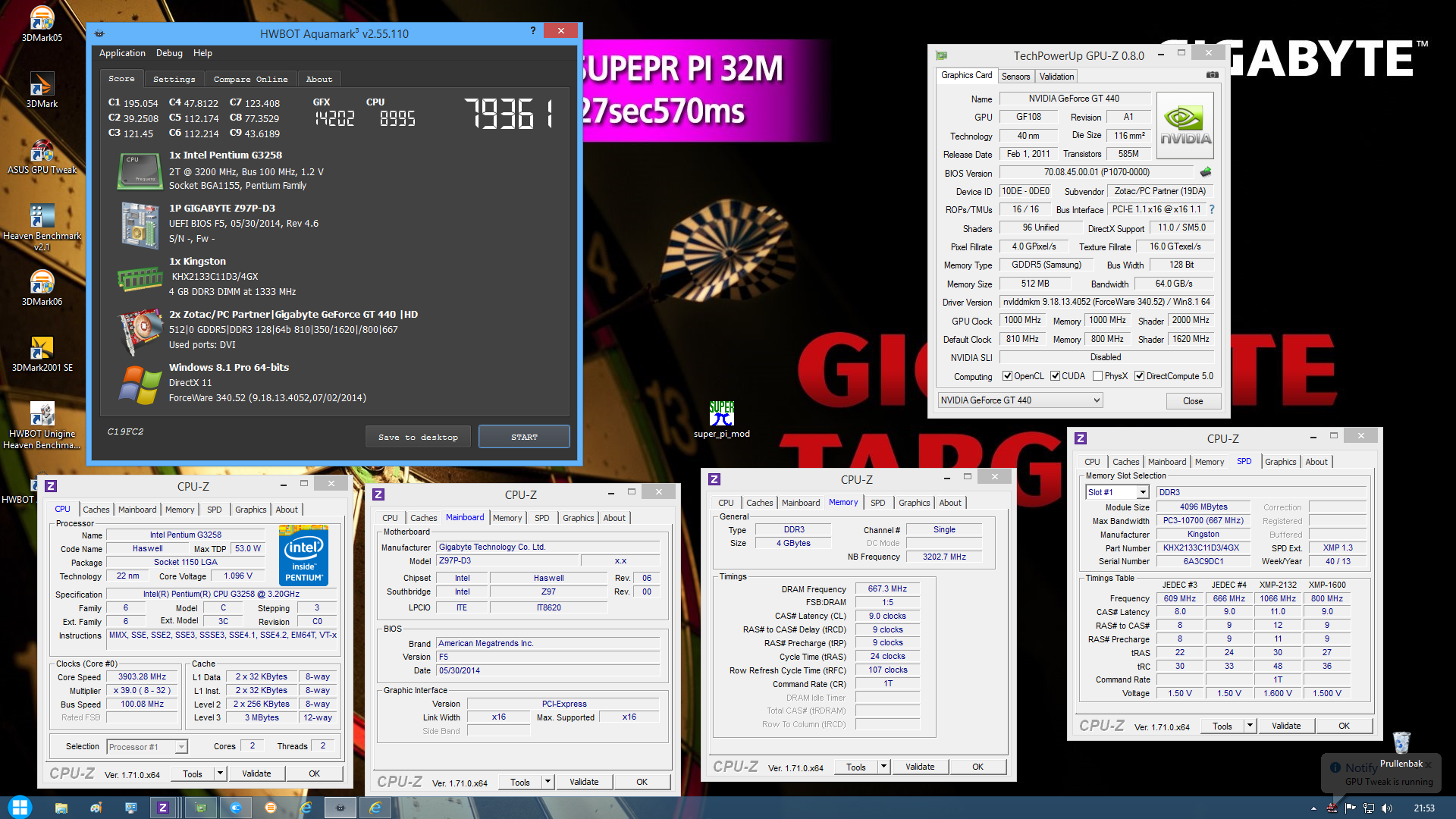This screenshot has width=1456, height=819.
Task: Click the Core Speed 3903.28 MHz field
Action: pyautogui.click(x=142, y=677)
